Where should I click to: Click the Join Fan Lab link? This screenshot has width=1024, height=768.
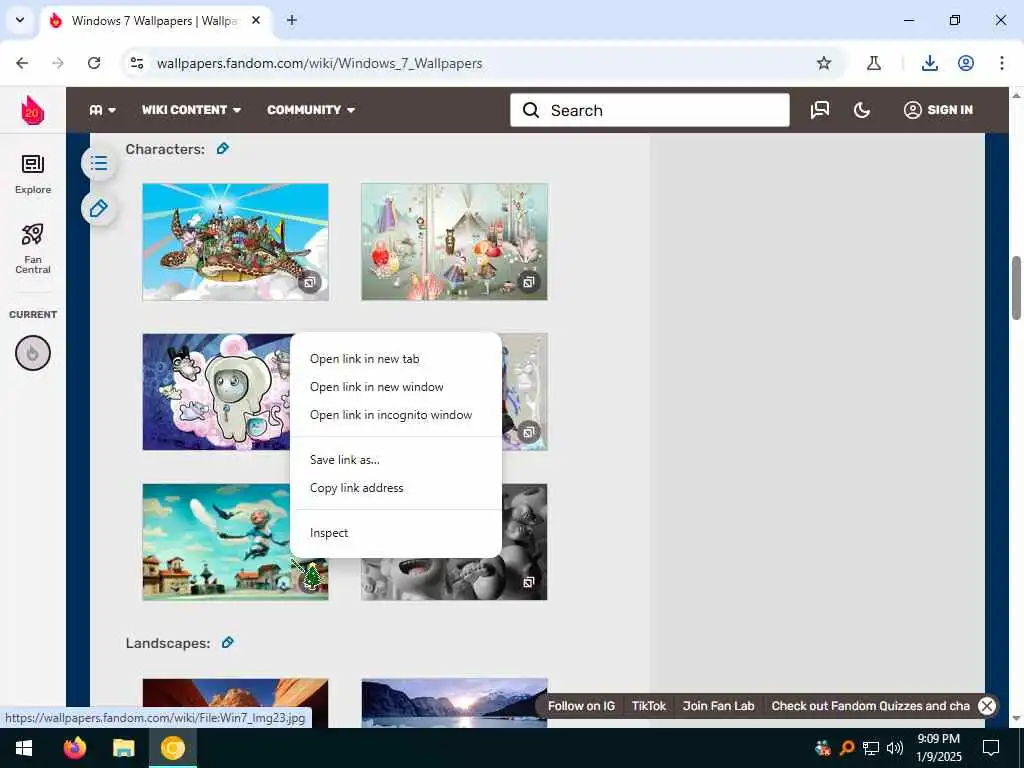tap(718, 706)
